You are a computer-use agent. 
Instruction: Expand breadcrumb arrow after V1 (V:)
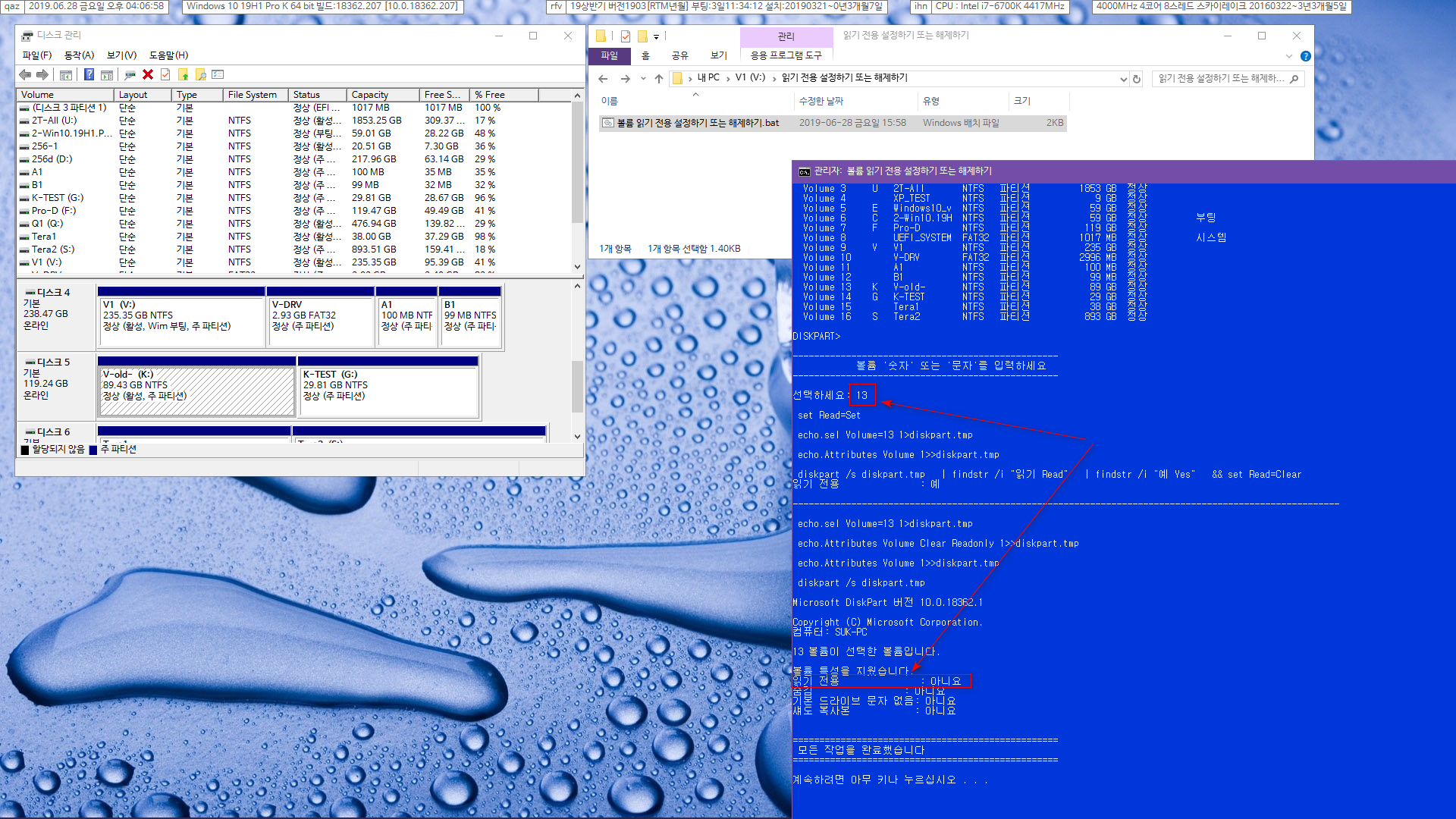pyautogui.click(x=773, y=78)
